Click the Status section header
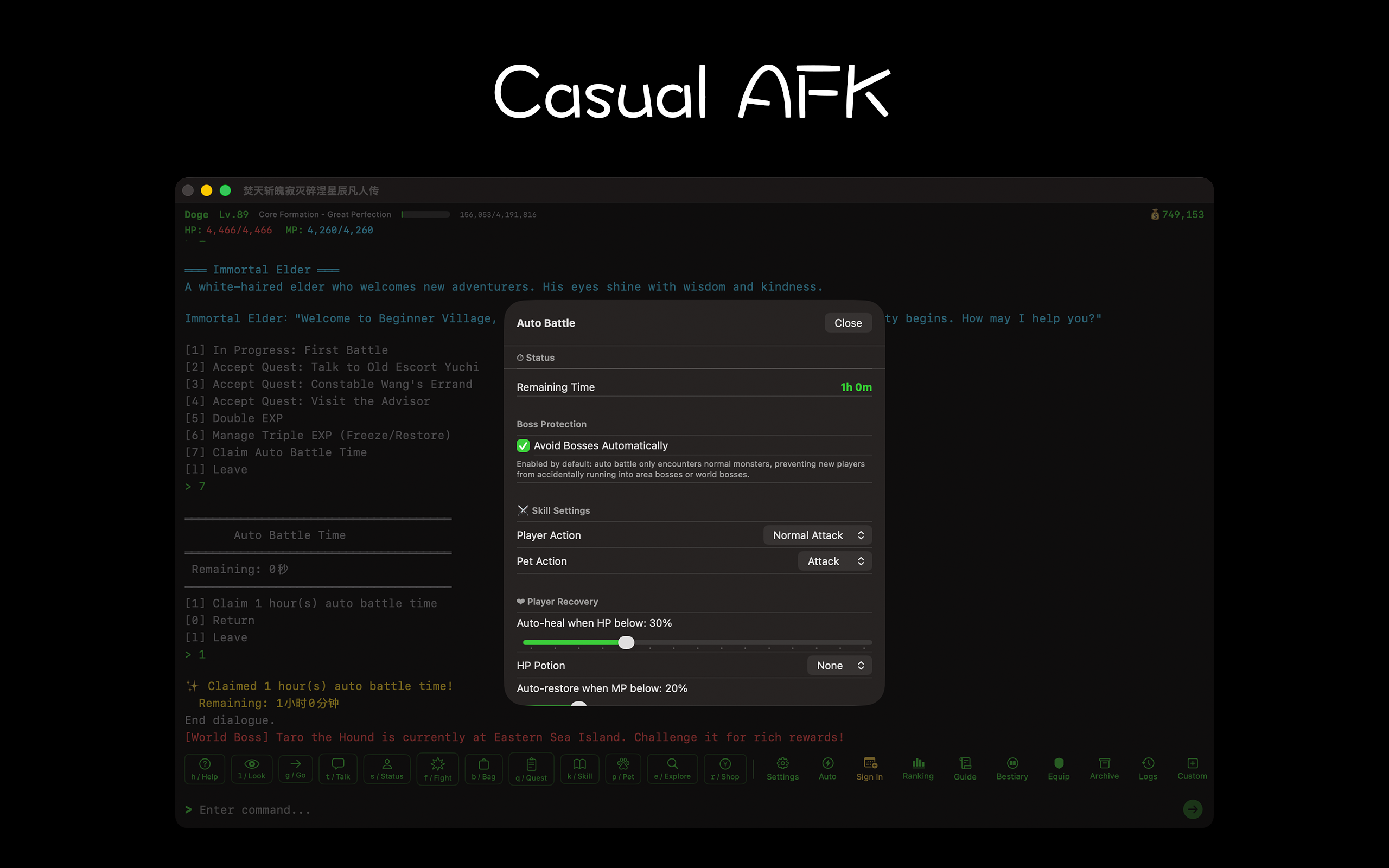Screen dimensions: 1389x868 [x=536, y=357]
